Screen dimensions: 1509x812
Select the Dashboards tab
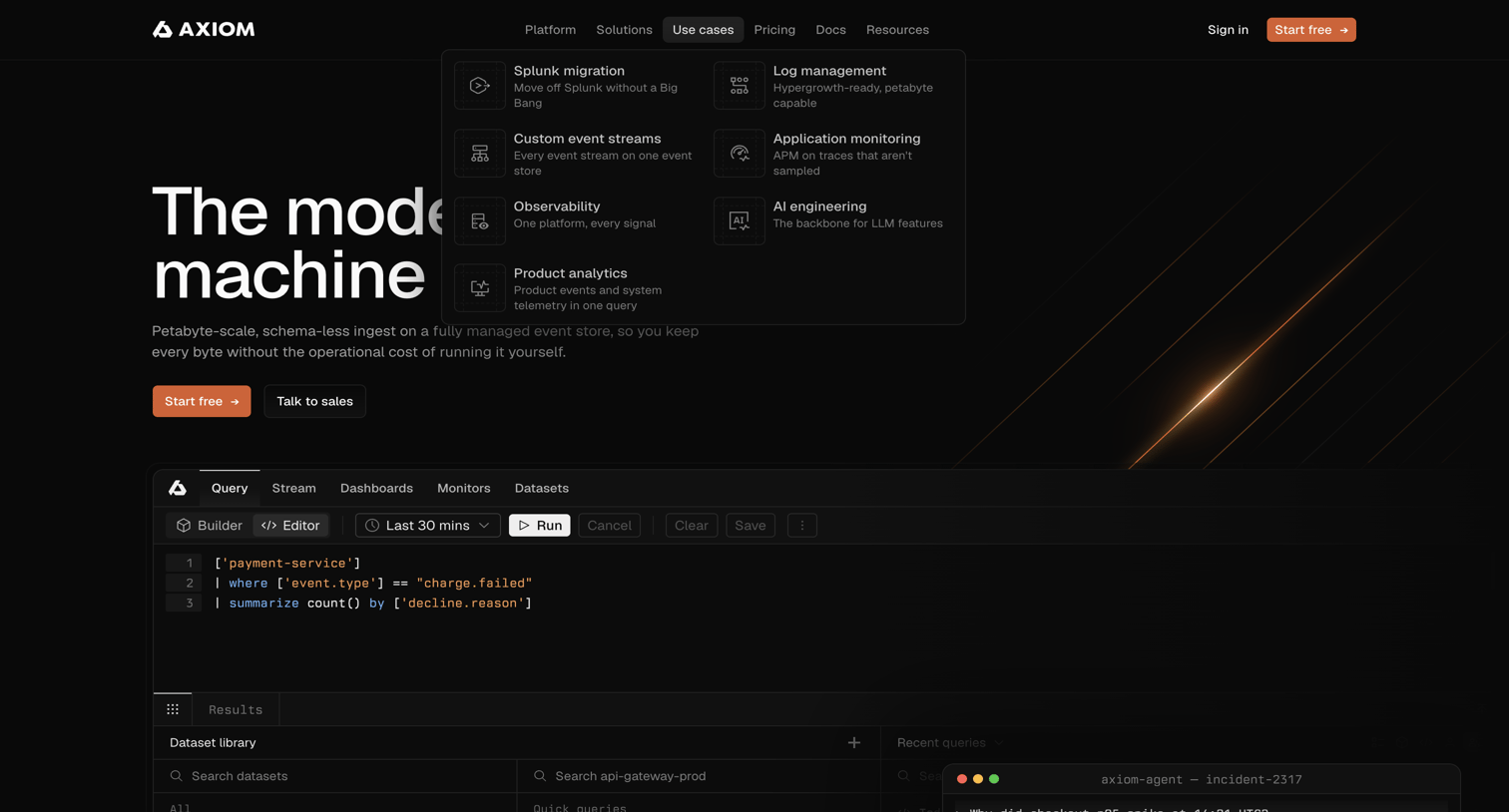(x=376, y=488)
